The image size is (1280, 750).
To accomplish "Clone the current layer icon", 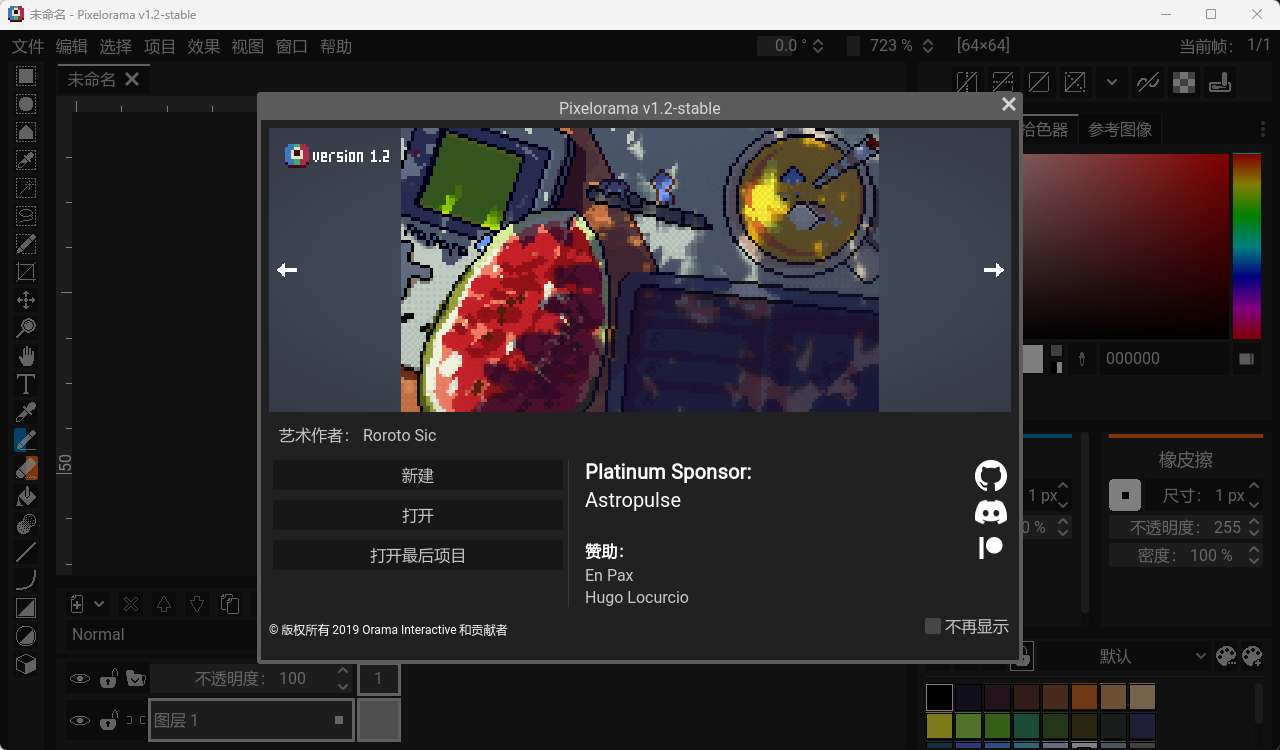I will 230,604.
